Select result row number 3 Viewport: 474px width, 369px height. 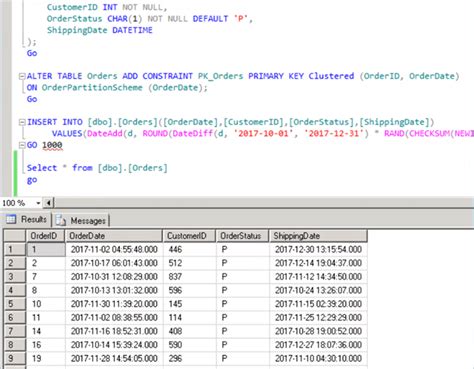tap(15, 277)
